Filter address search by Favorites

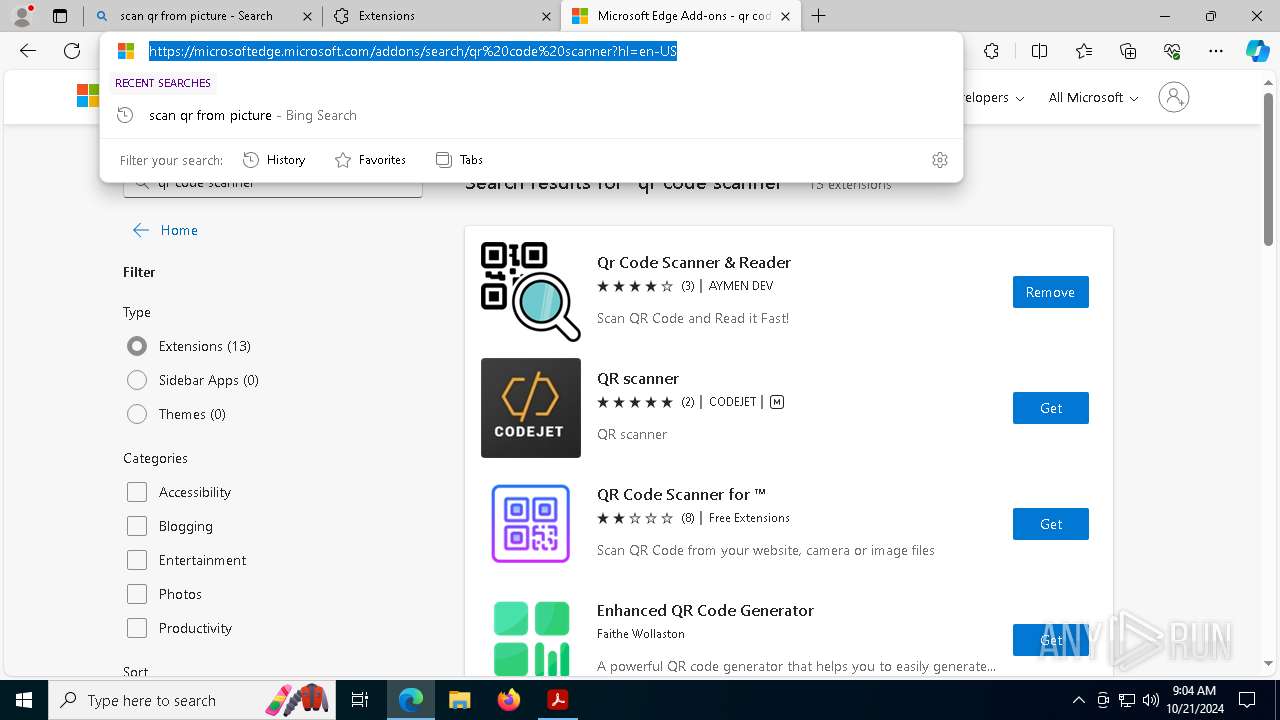pos(370,160)
